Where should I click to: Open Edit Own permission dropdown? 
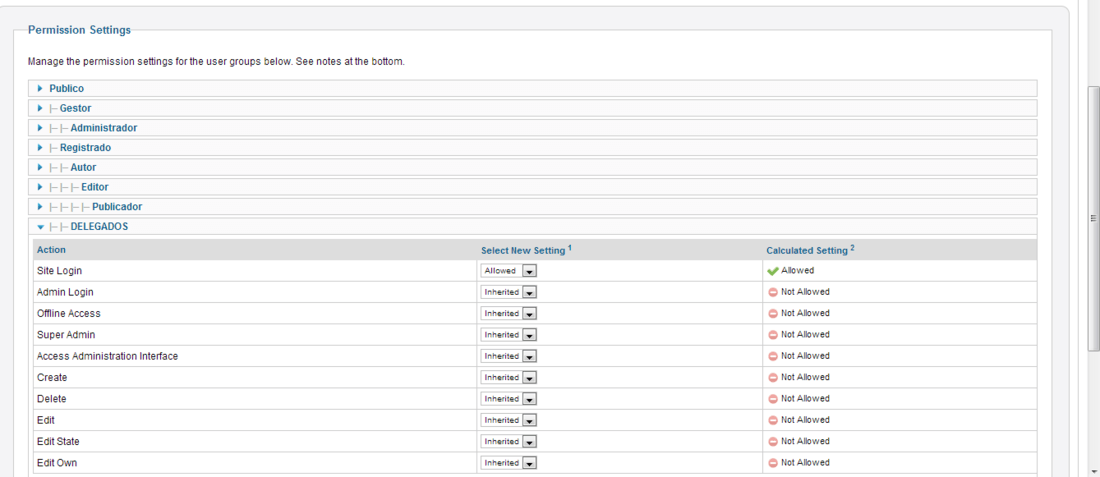coord(509,463)
